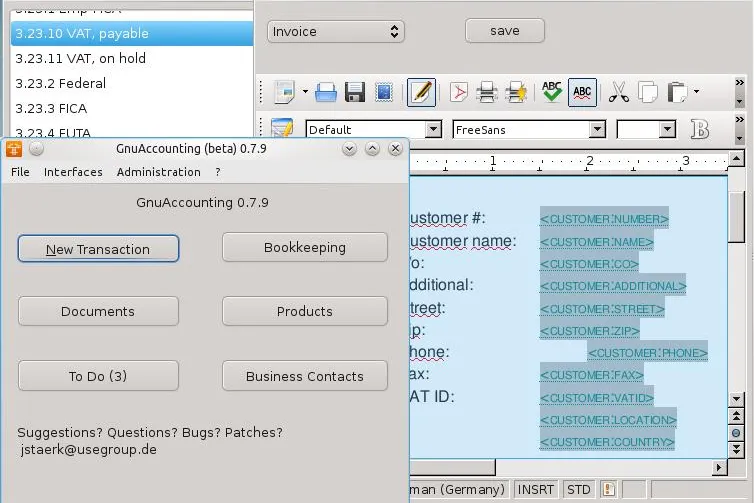Click the <CUSTOMER:STREET> placeholder field
This screenshot has width=754, height=503.
602,308
